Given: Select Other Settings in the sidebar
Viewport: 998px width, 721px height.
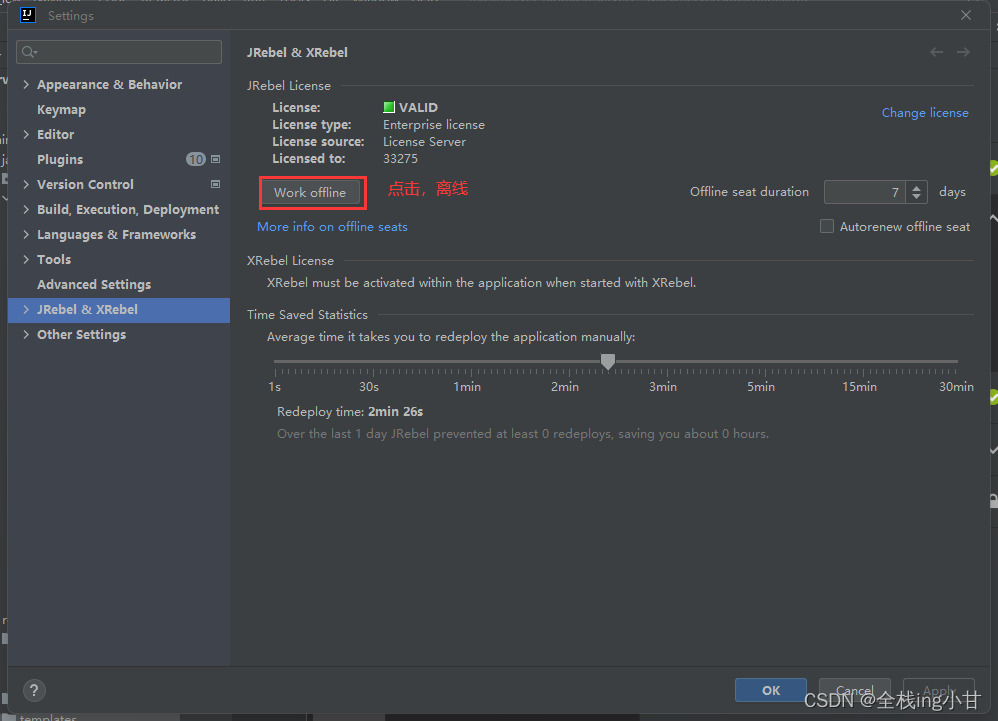Looking at the screenshot, I should click(81, 334).
